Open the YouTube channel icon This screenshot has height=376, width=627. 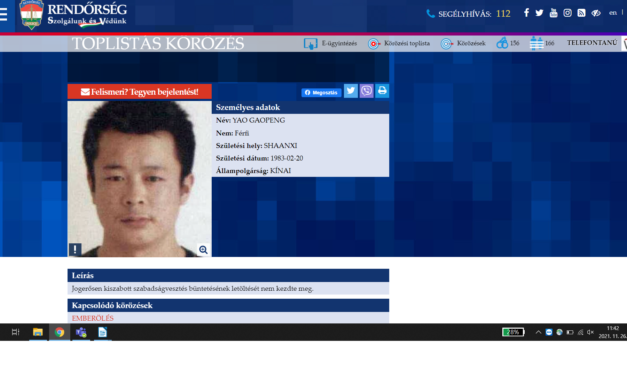point(553,13)
